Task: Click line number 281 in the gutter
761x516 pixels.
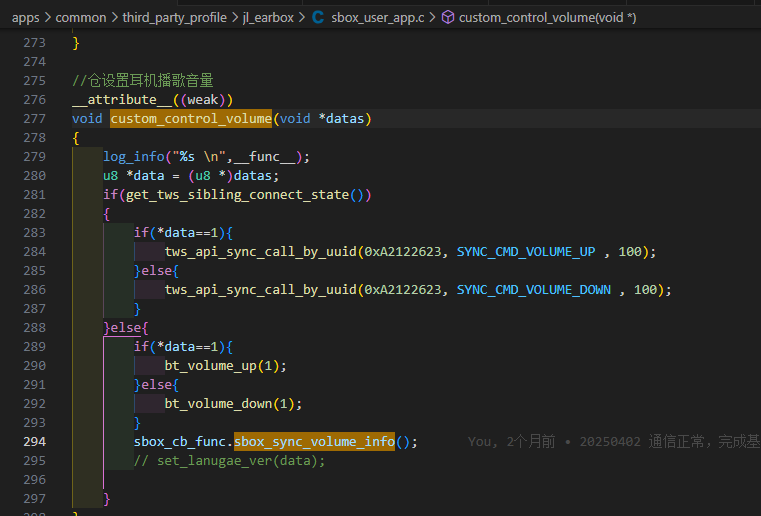Action: [x=34, y=195]
